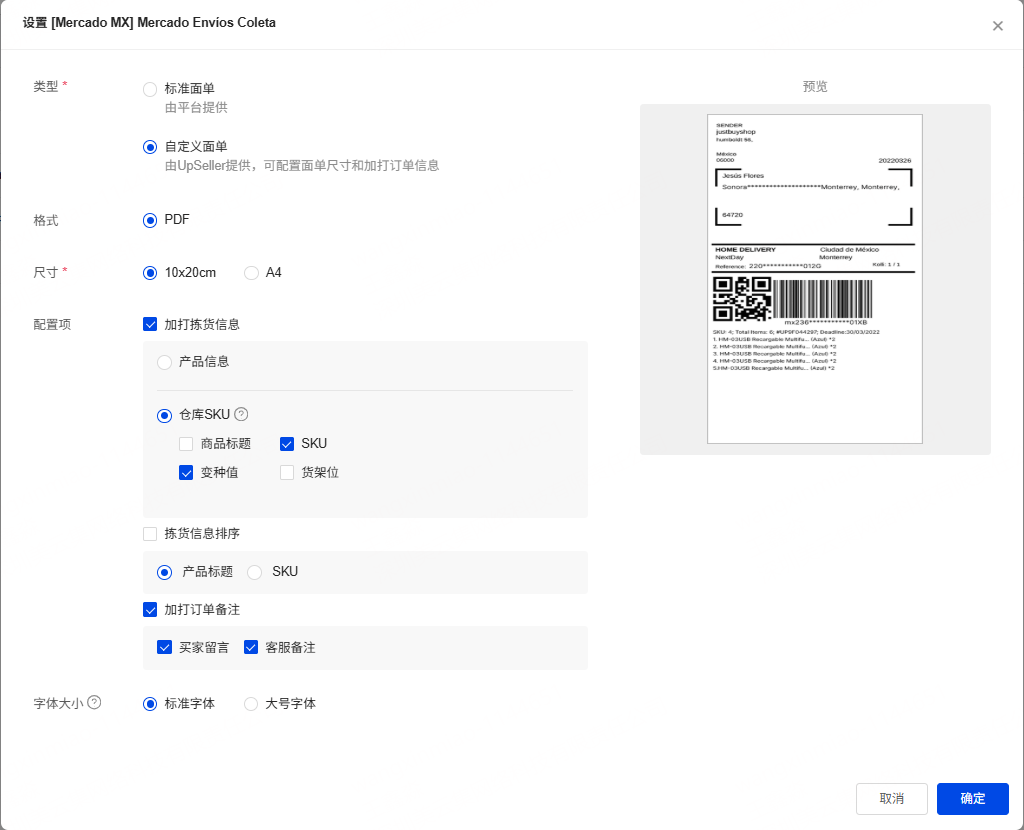Click help icon next to 仓库SKU

pos(241,414)
